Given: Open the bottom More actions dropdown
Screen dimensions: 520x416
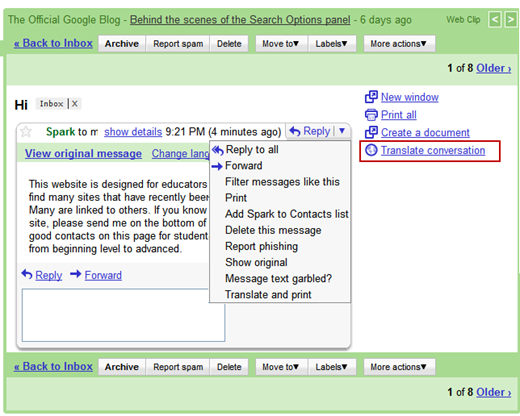Looking at the screenshot, I should [399, 367].
